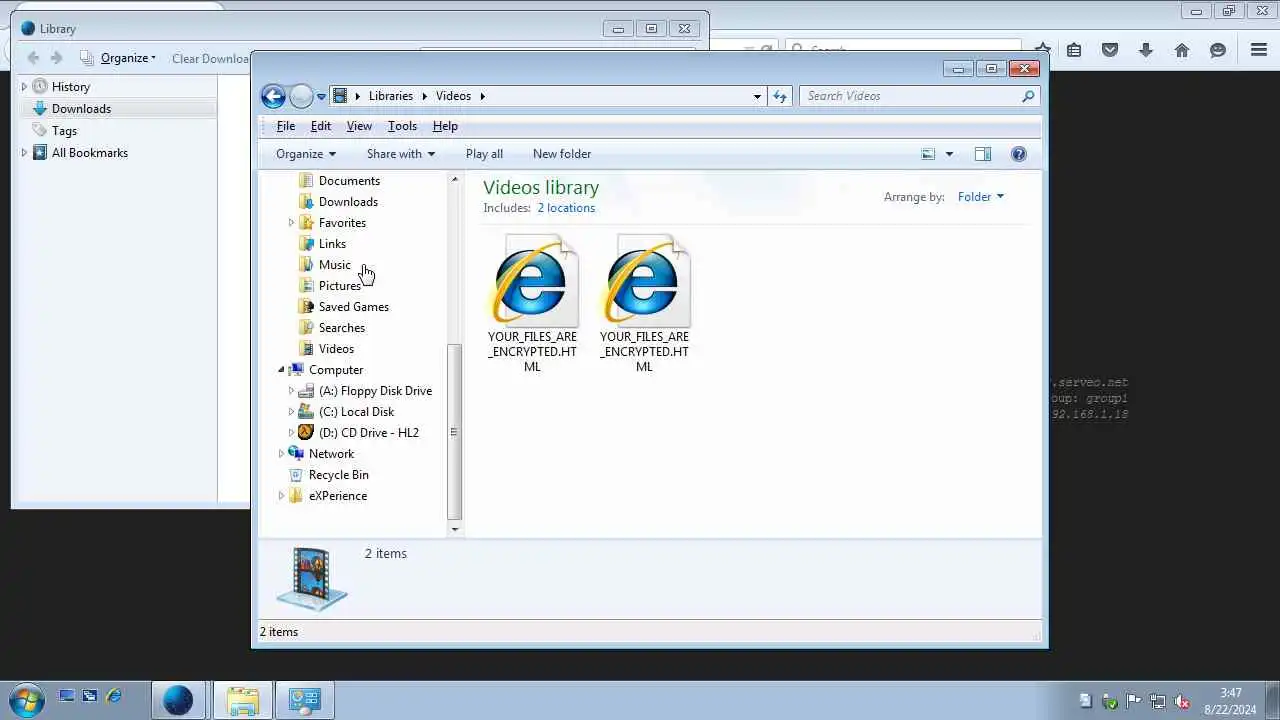Viewport: 1280px width, 720px height.
Task: Open Firefox bookmarks list icon
Action: click(1074, 50)
